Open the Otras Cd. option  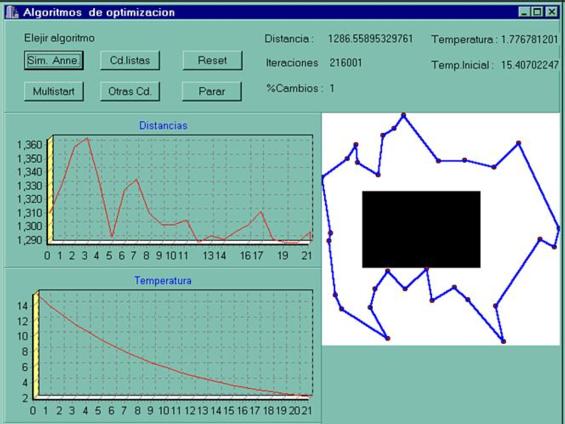pyautogui.click(x=130, y=91)
